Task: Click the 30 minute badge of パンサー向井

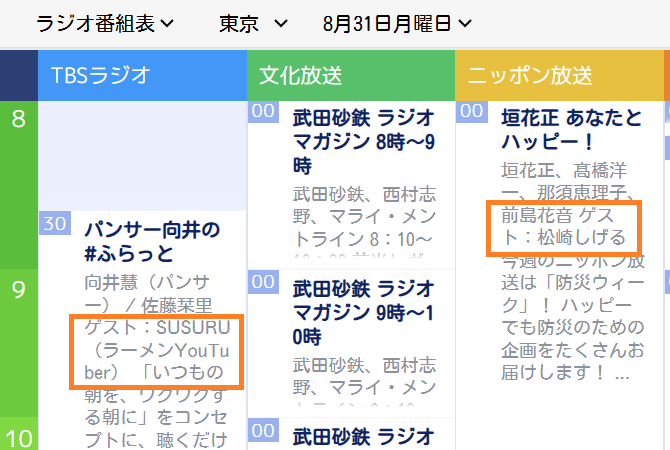Action: [55, 223]
